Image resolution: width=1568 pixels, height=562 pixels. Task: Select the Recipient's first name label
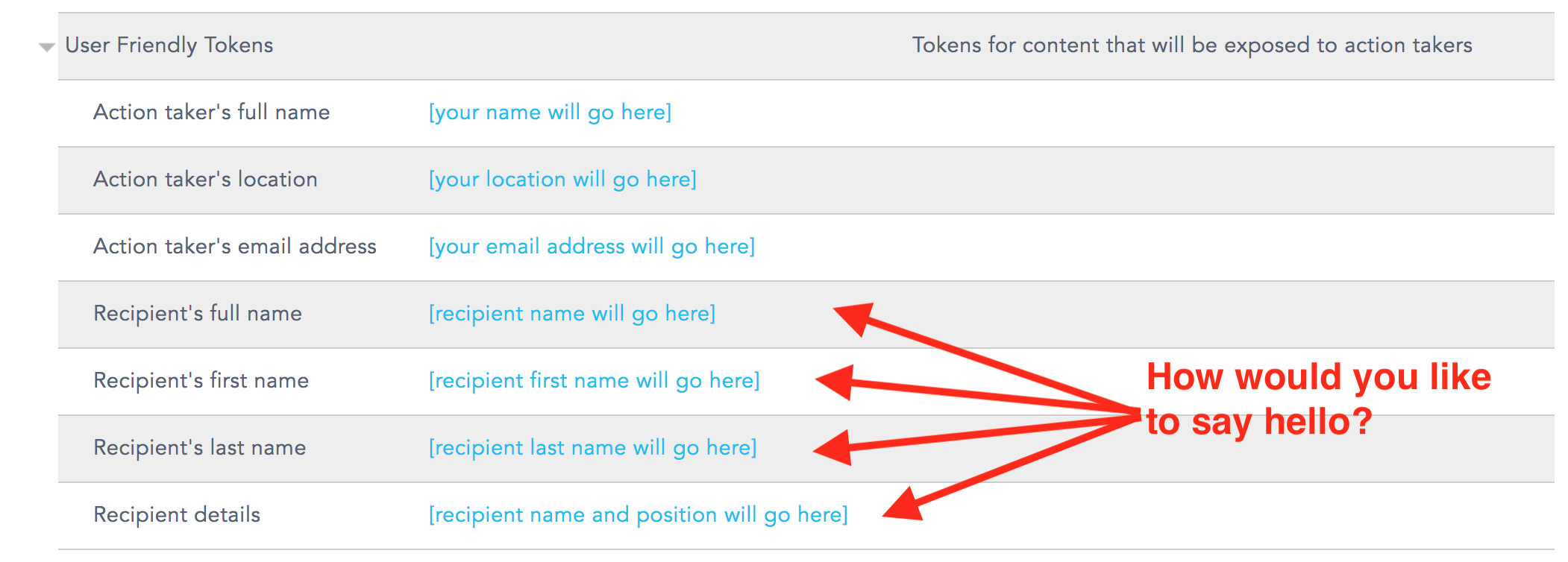tap(201, 381)
